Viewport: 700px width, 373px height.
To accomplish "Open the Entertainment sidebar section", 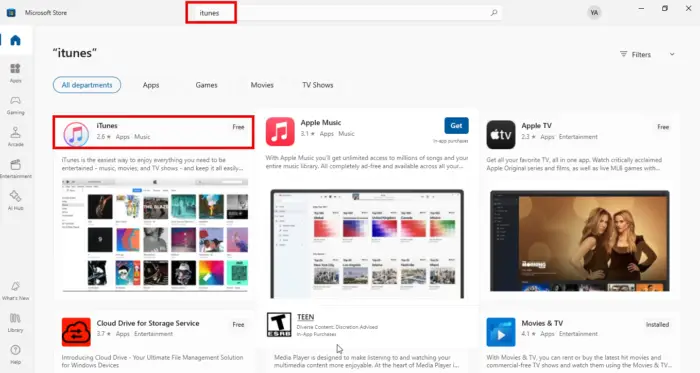I will (x=15, y=169).
